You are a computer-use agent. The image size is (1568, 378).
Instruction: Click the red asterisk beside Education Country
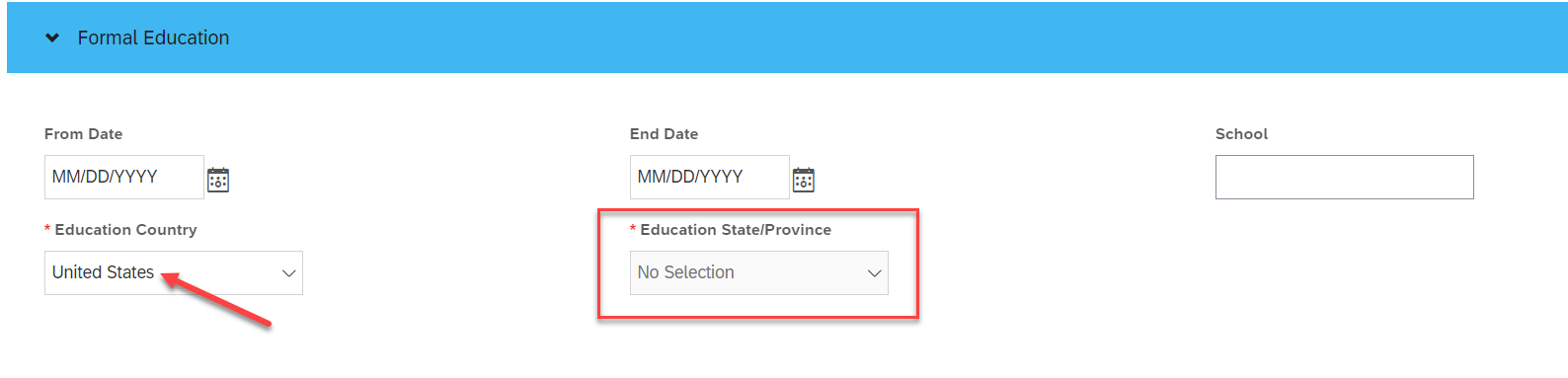coord(47,229)
